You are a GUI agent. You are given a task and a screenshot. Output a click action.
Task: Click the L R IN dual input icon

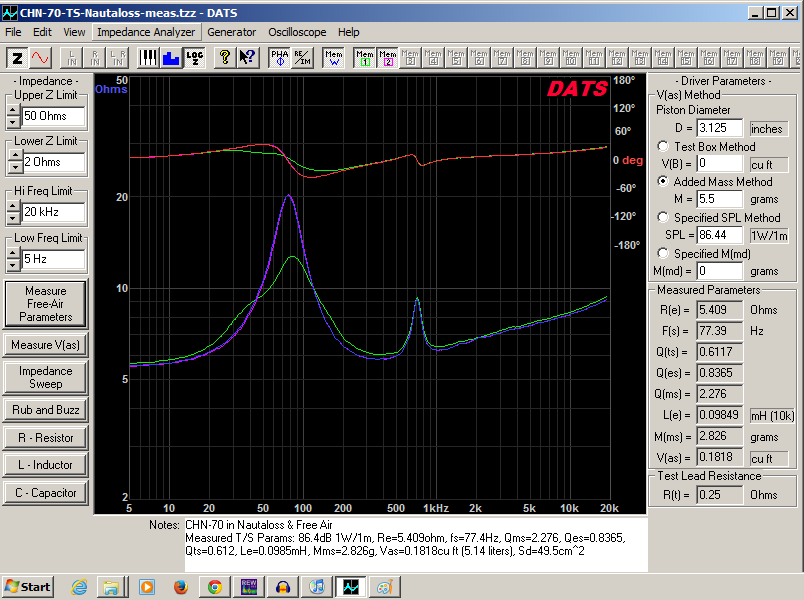tap(117, 58)
